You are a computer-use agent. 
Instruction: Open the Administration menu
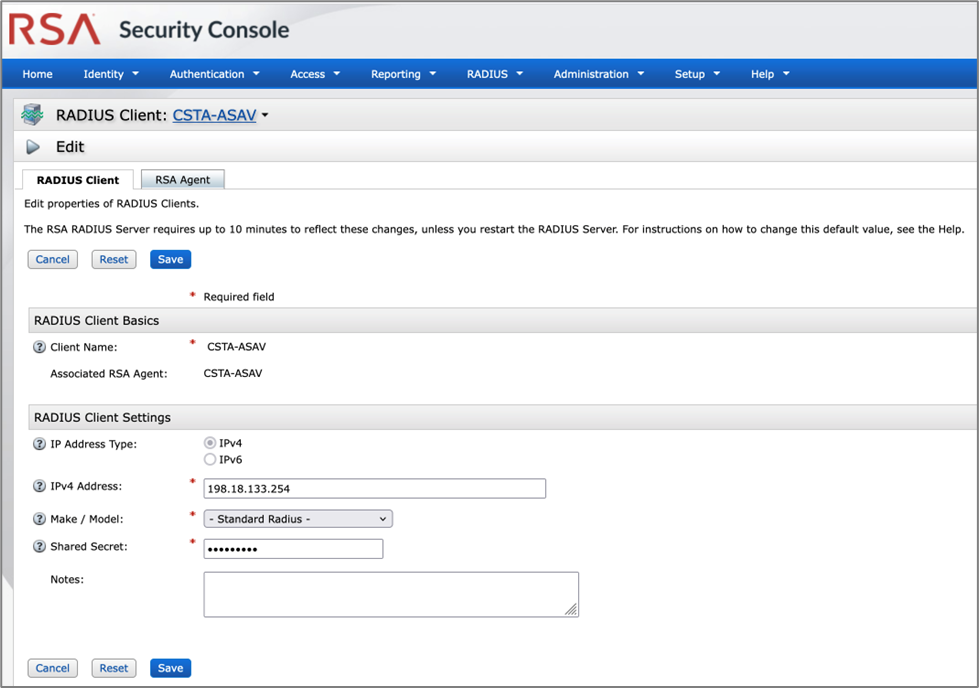click(x=598, y=74)
